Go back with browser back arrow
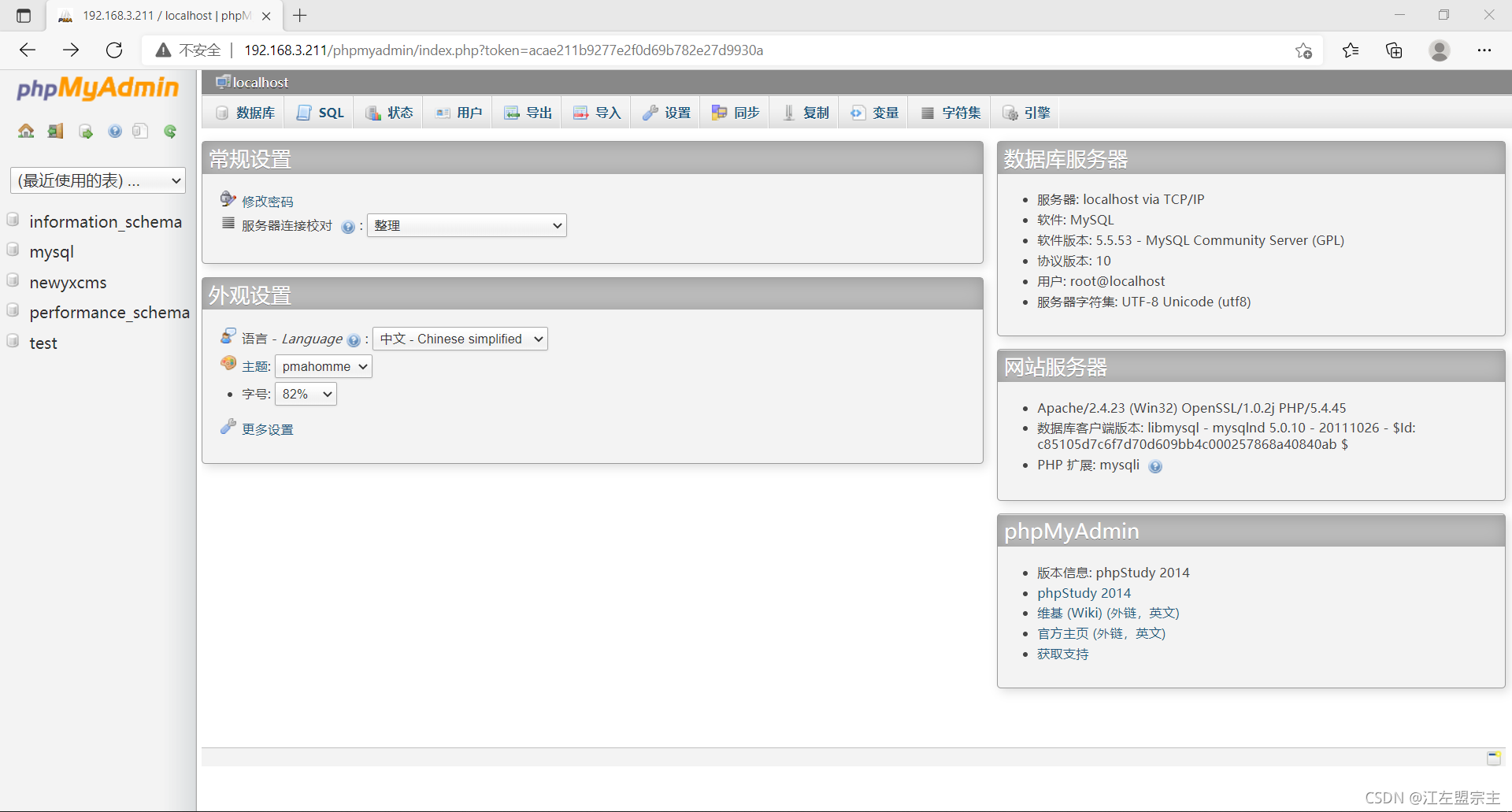The image size is (1512, 812). [28, 50]
